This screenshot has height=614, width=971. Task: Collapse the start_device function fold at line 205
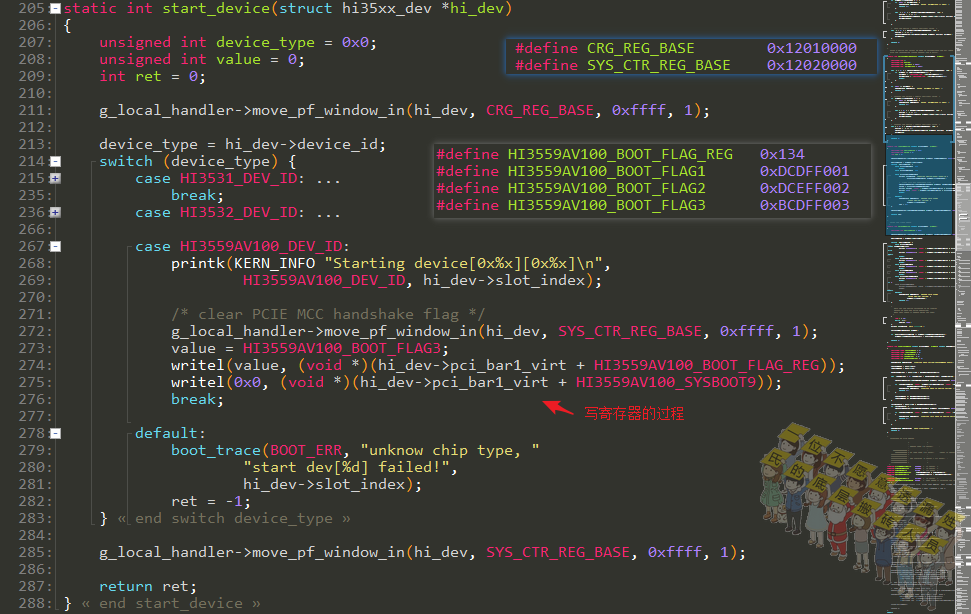pos(55,8)
